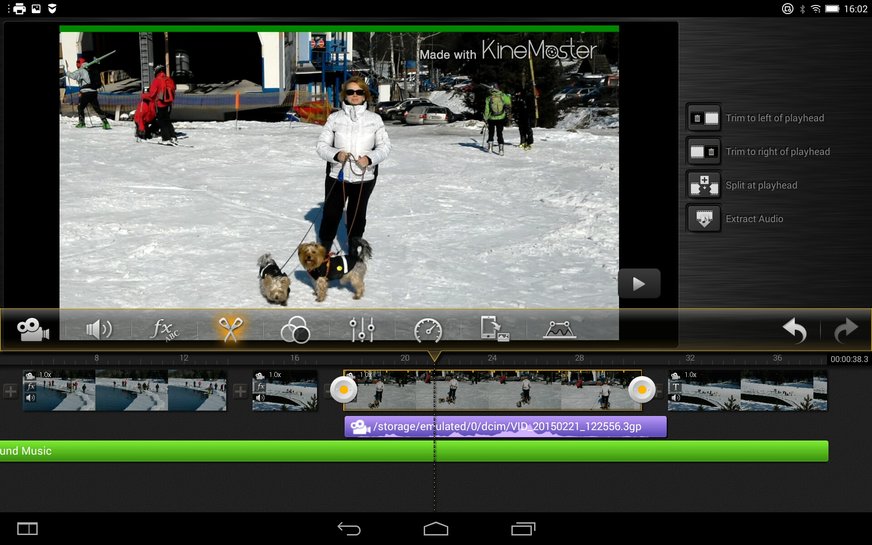This screenshot has height=545, width=872.
Task: Click the Split at playhead icon
Action: [x=703, y=185]
